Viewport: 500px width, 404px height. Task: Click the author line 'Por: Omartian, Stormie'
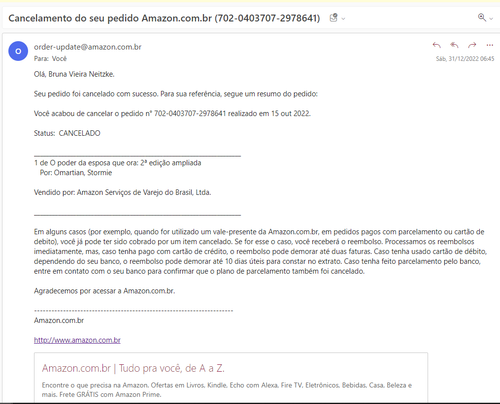[76, 173]
